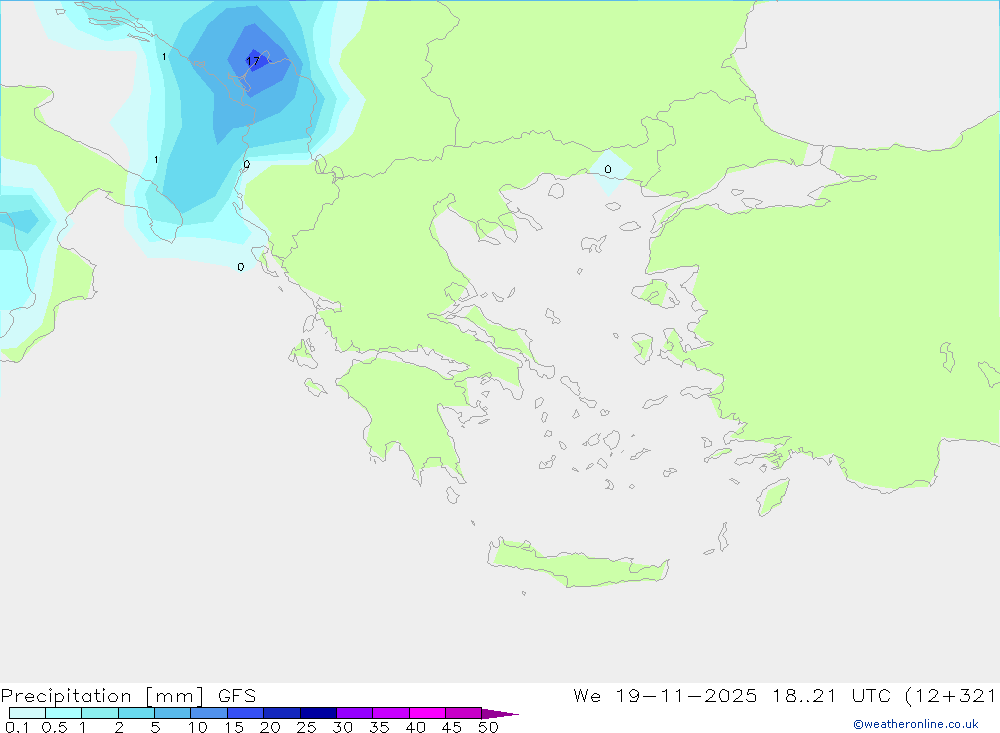The height and width of the screenshot is (733, 1000).
Task: Click the legend swatch between 0.5 and 1
Action: [x=64, y=713]
